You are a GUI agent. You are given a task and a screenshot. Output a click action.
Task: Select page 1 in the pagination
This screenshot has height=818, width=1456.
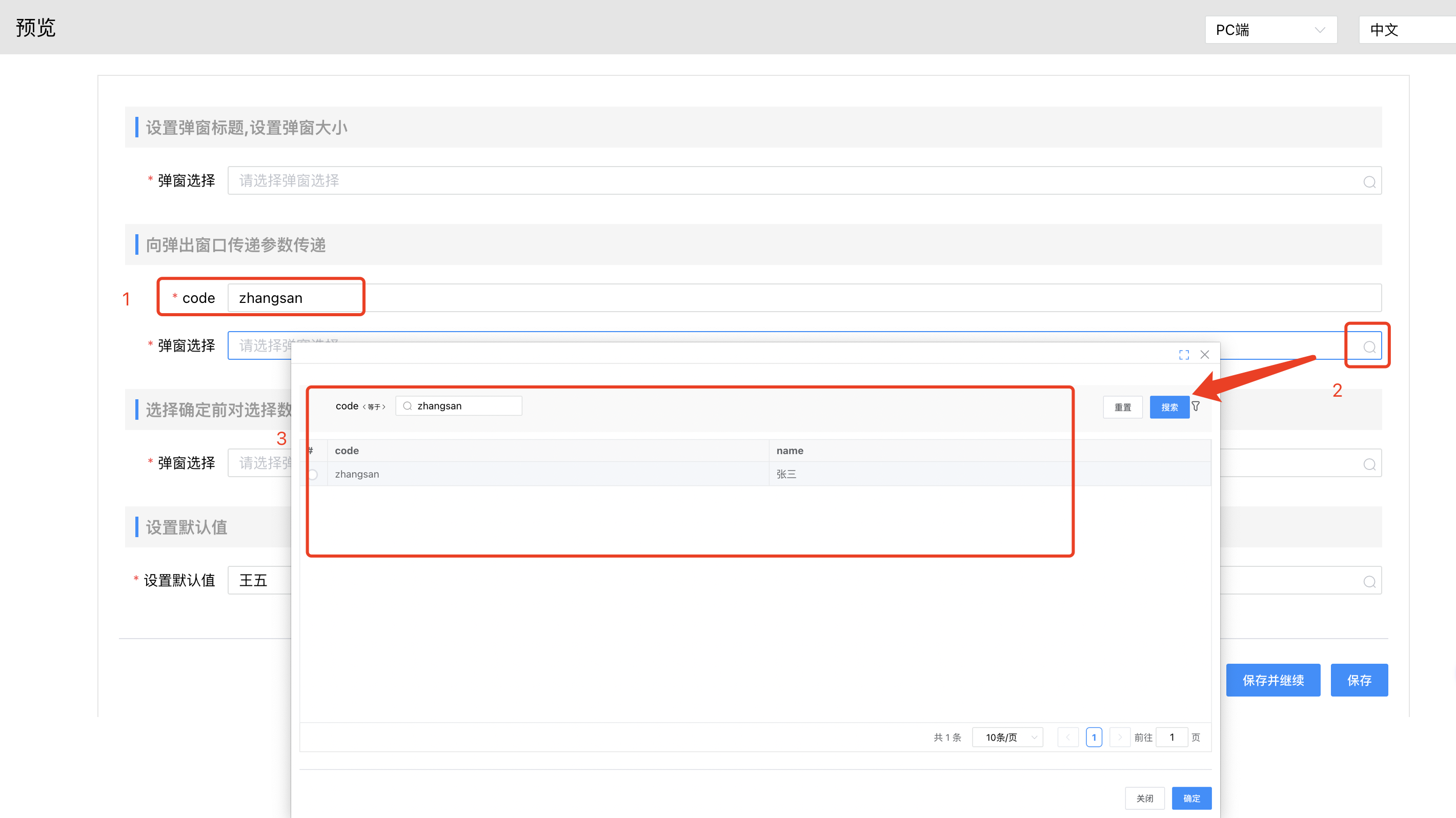click(x=1094, y=737)
